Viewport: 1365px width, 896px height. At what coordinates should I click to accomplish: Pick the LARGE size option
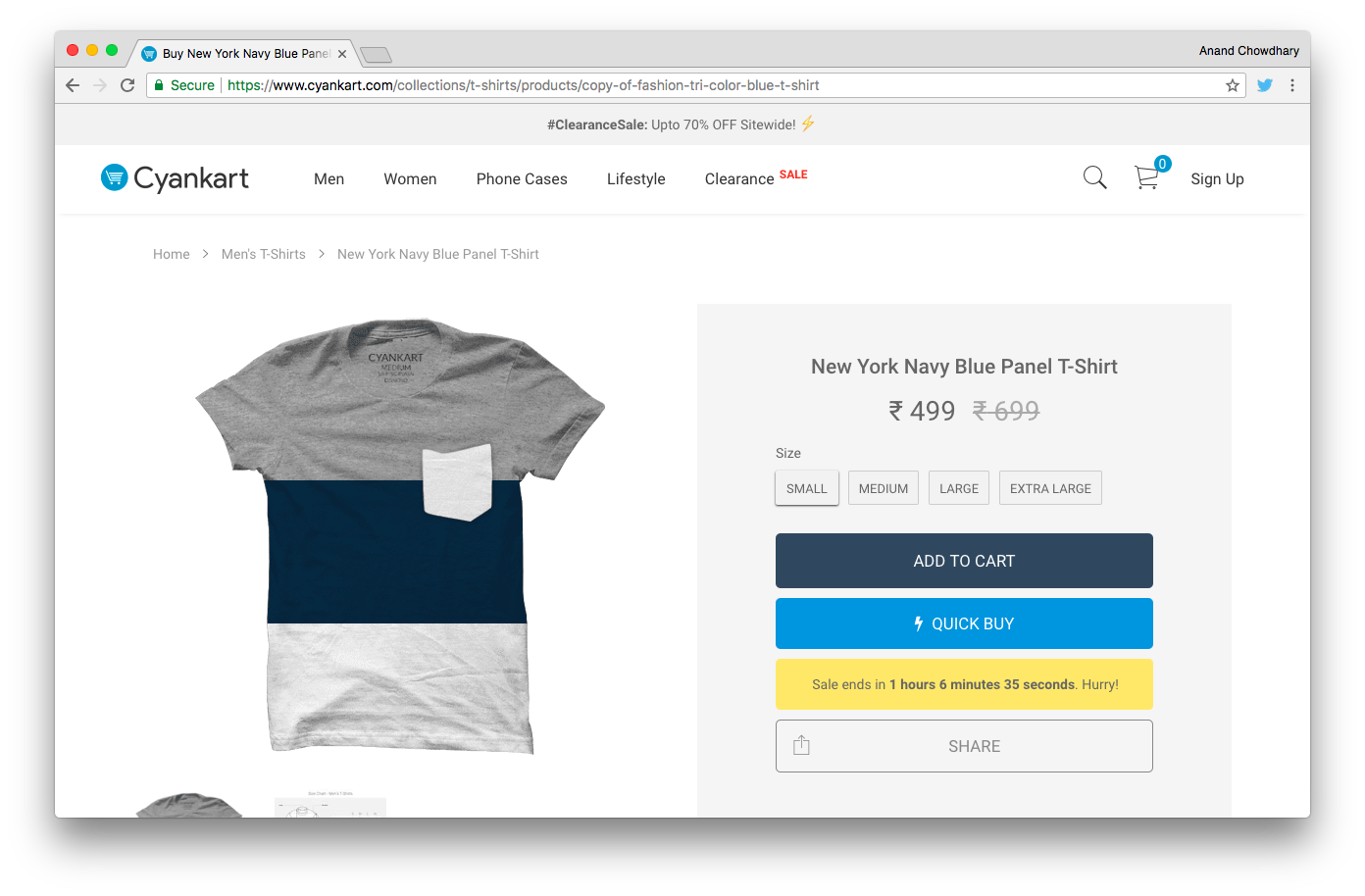(x=959, y=488)
